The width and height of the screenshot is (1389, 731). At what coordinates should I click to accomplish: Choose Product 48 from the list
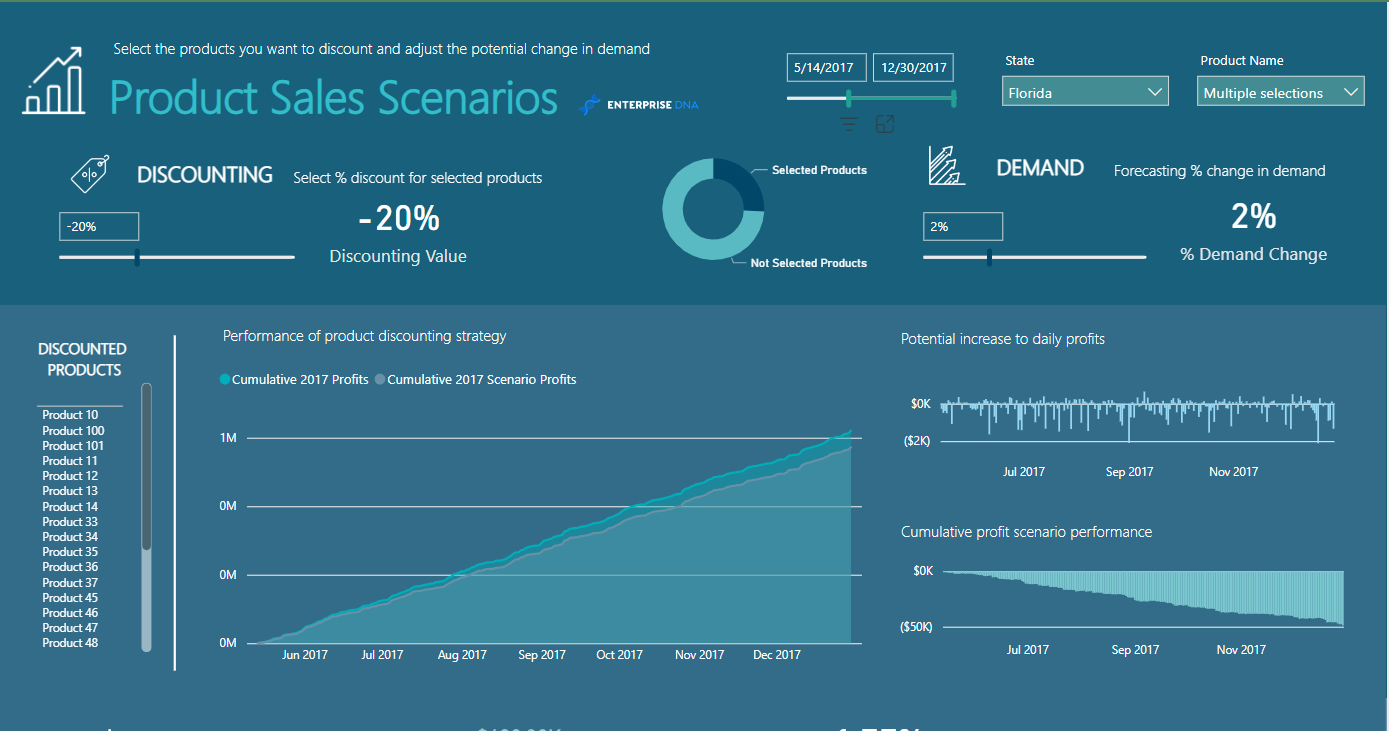pyautogui.click(x=70, y=643)
